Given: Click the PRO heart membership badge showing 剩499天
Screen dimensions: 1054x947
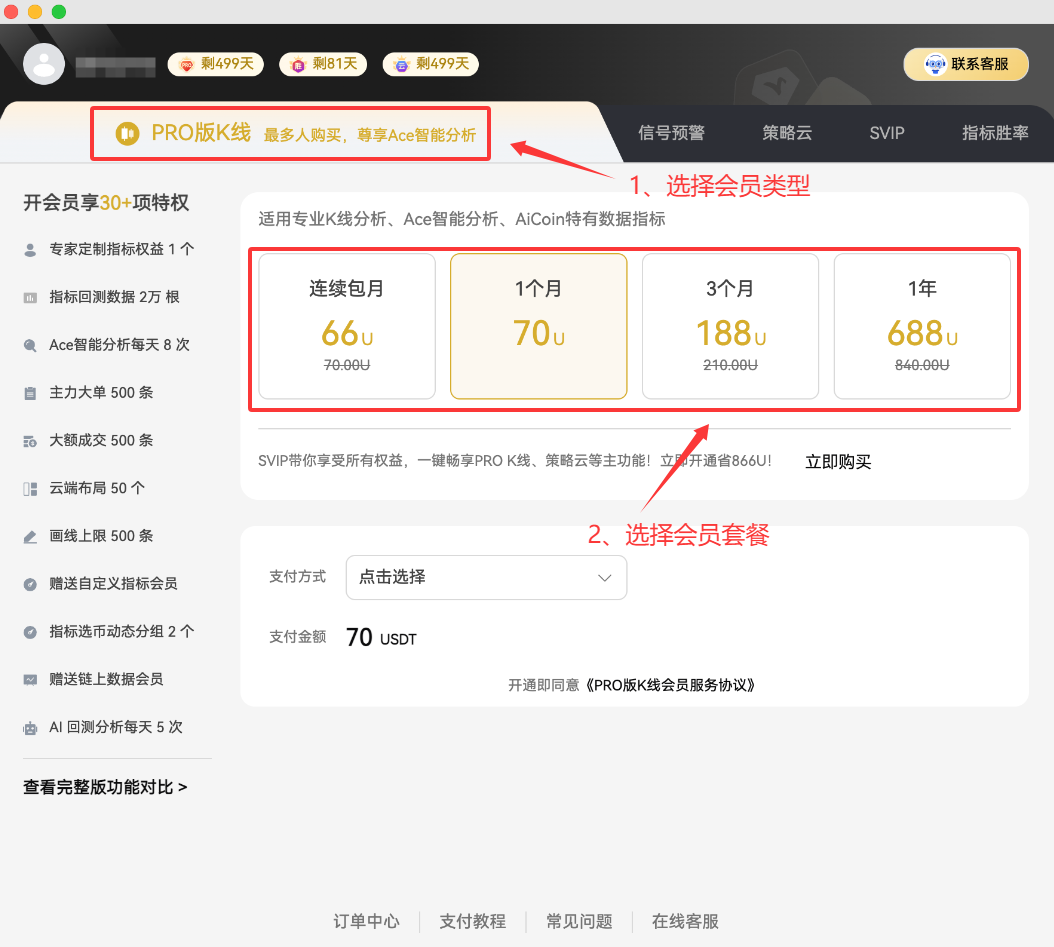Looking at the screenshot, I should pyautogui.click(x=215, y=63).
